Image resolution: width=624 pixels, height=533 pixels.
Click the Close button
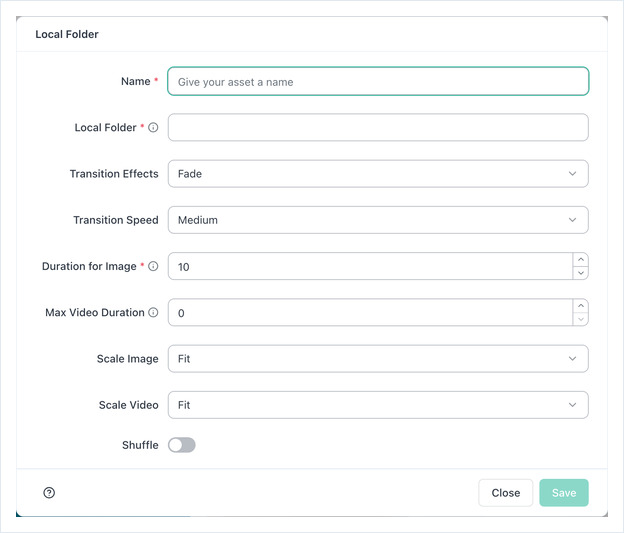[505, 493]
